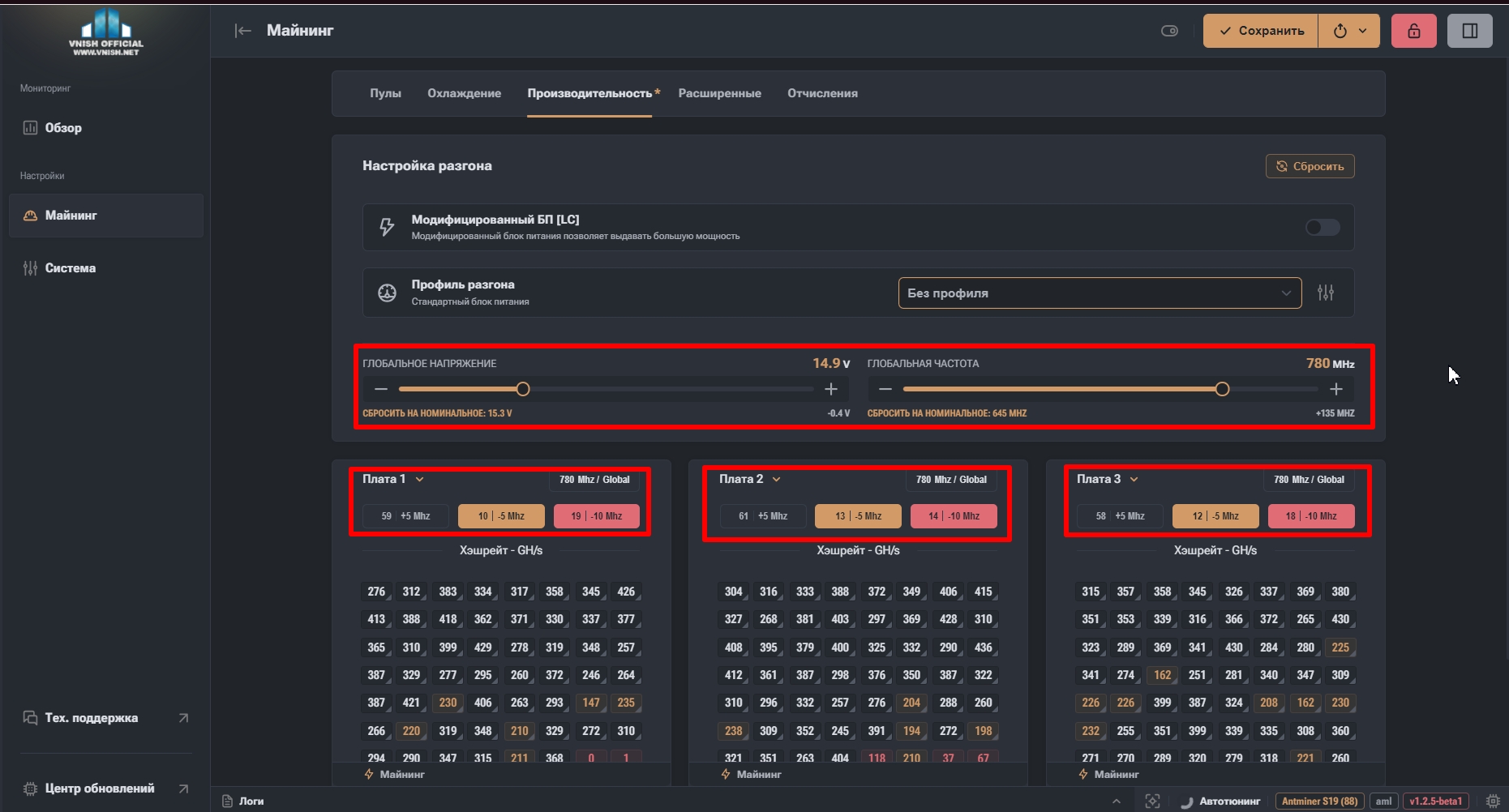Click the global frequency slider handle
Viewport: 1509px width, 812px height.
click(x=1222, y=390)
